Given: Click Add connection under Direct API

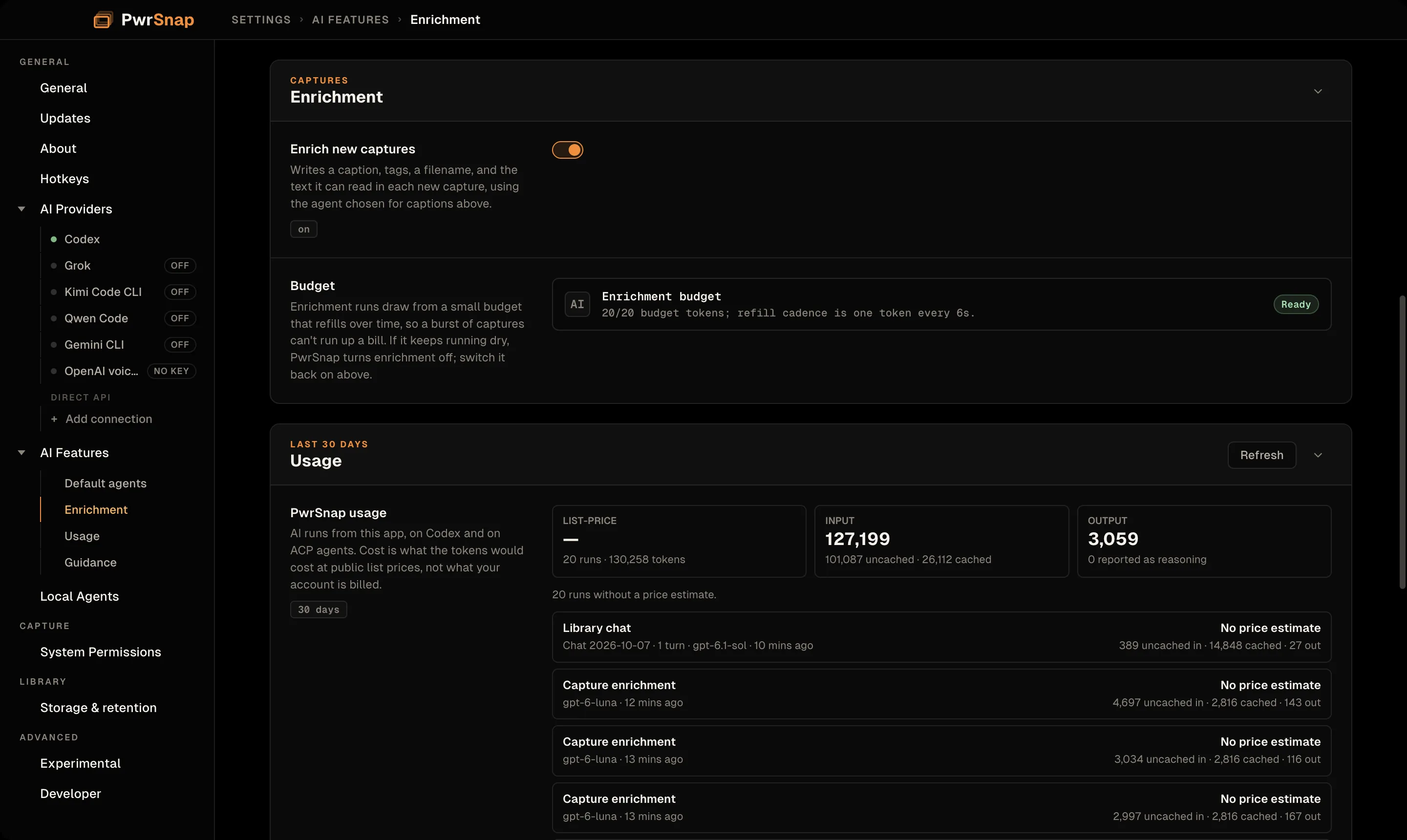Looking at the screenshot, I should tap(109, 419).
